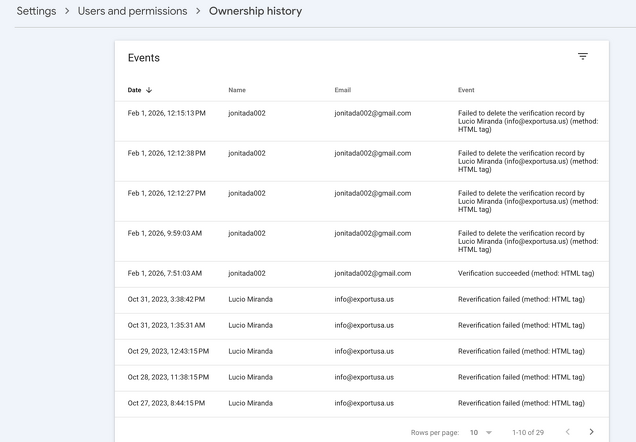Go to previous page of events
This screenshot has width=636, height=442.
pos(568,432)
